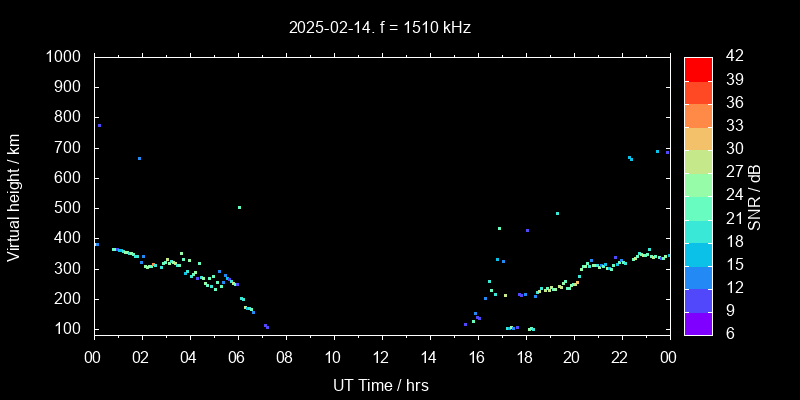
Task: Click the purple bottom colorbar segment
Action: coord(698,322)
